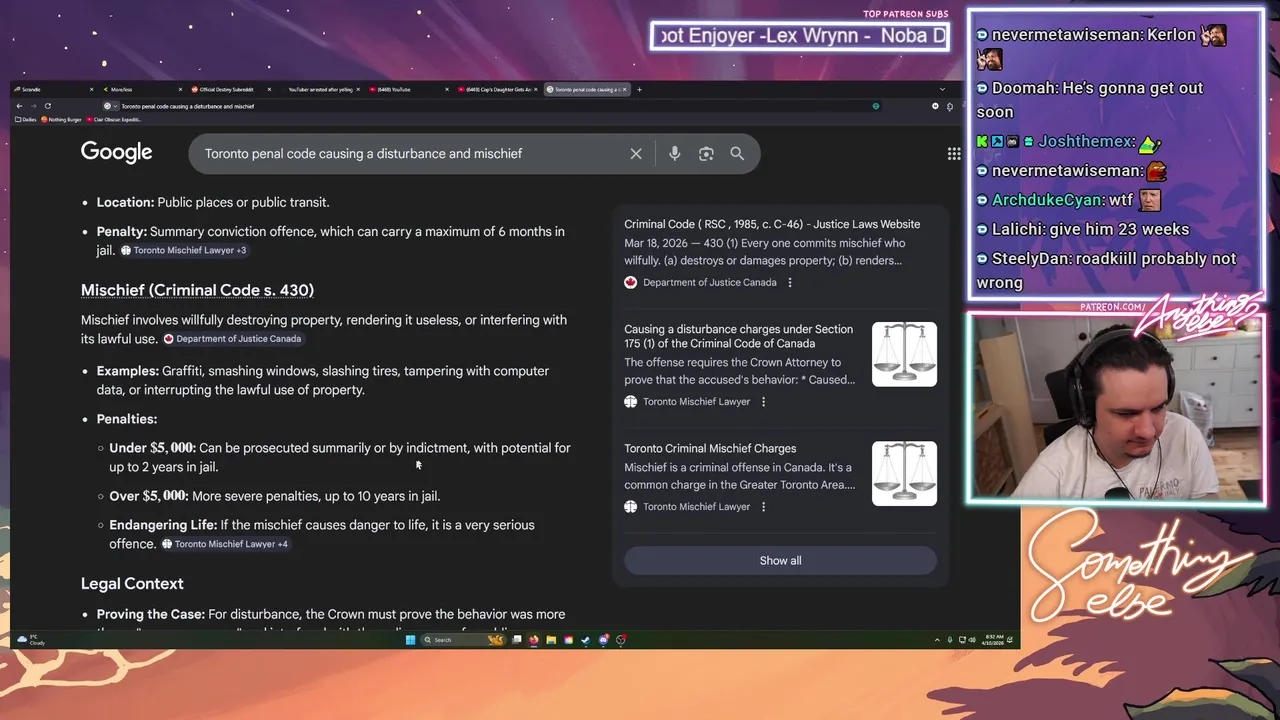Screen dimensions: 1280x720
Task: Reload the page with the refresh icon
Action: tap(47, 106)
